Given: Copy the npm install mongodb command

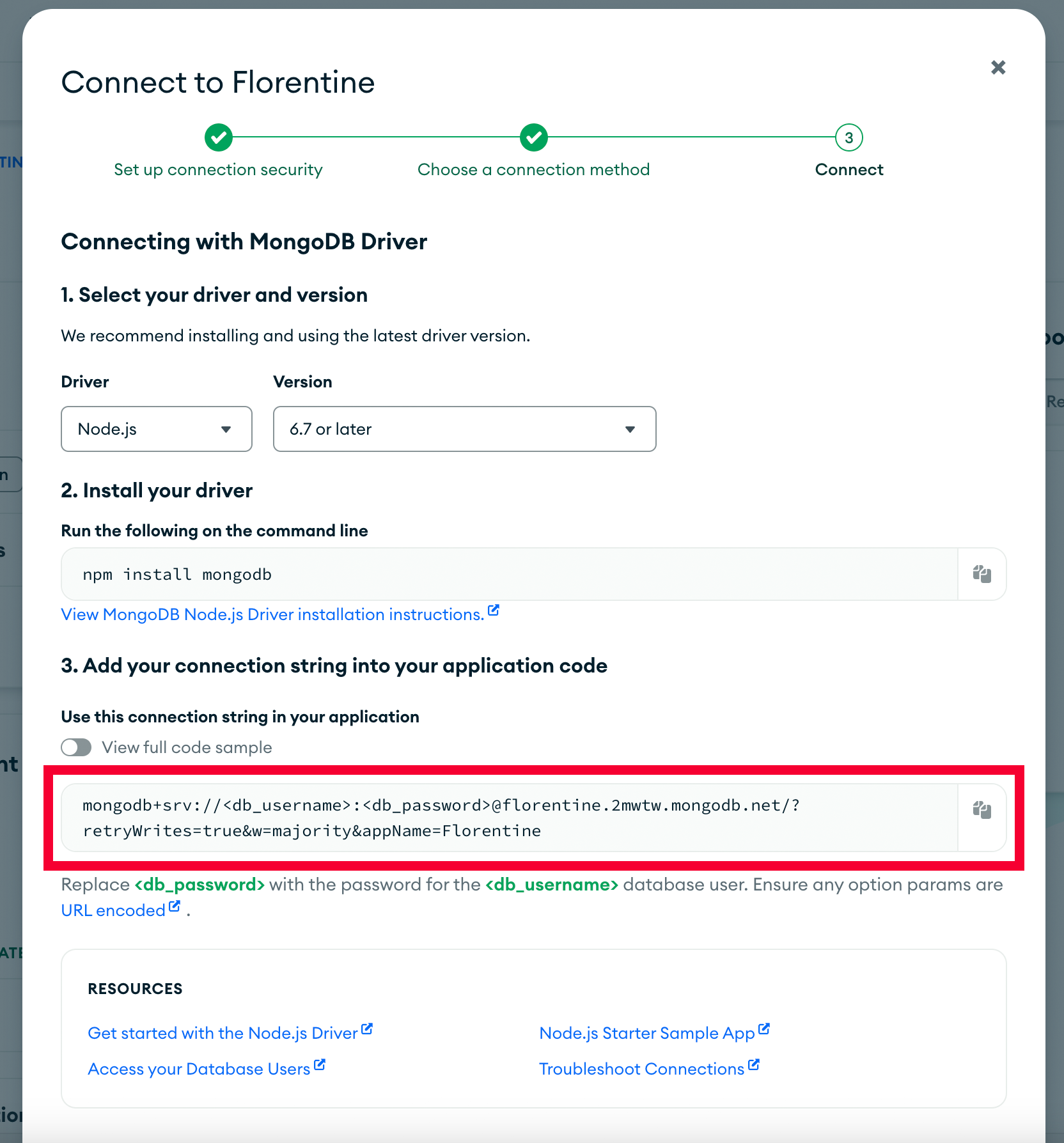Looking at the screenshot, I should pos(982,574).
